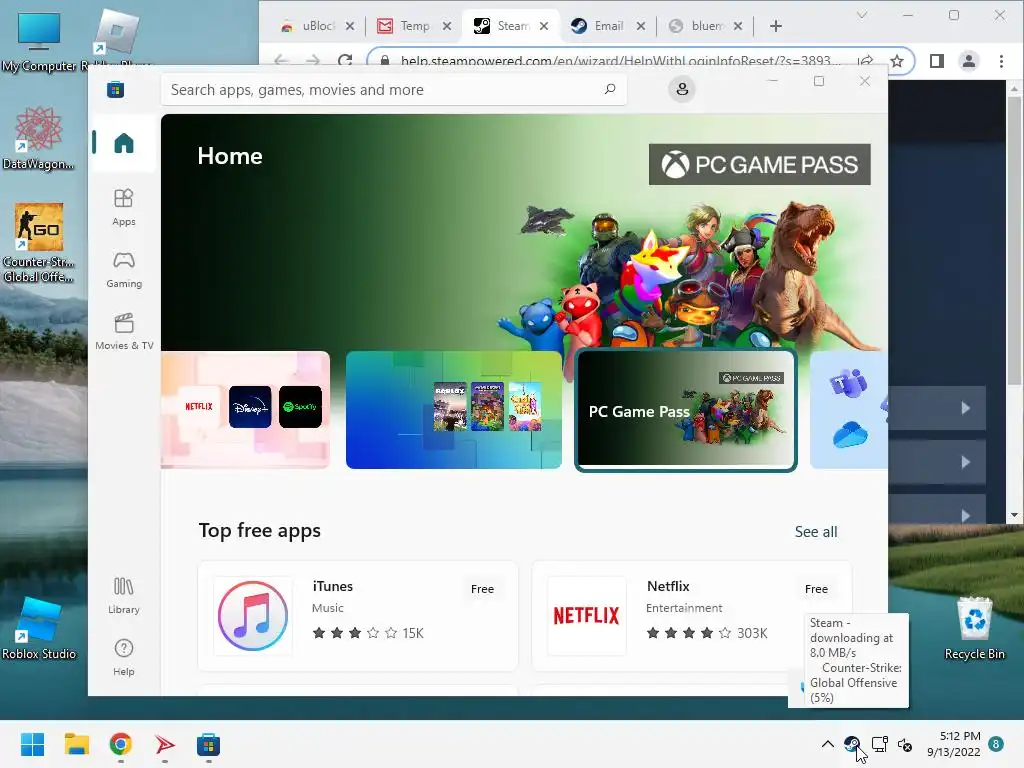Go to Apps in Store sidebar
Image resolution: width=1024 pixels, height=768 pixels.
(124, 207)
